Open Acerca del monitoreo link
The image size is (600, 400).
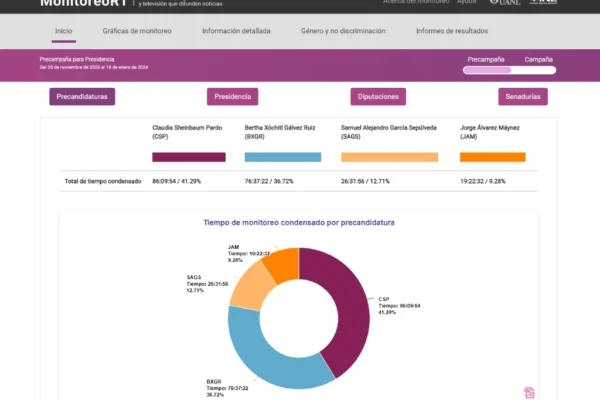(411, 3)
